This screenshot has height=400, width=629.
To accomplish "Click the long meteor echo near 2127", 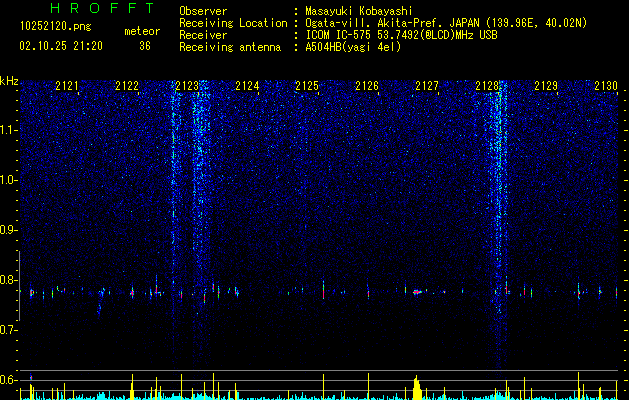I will (418, 292).
